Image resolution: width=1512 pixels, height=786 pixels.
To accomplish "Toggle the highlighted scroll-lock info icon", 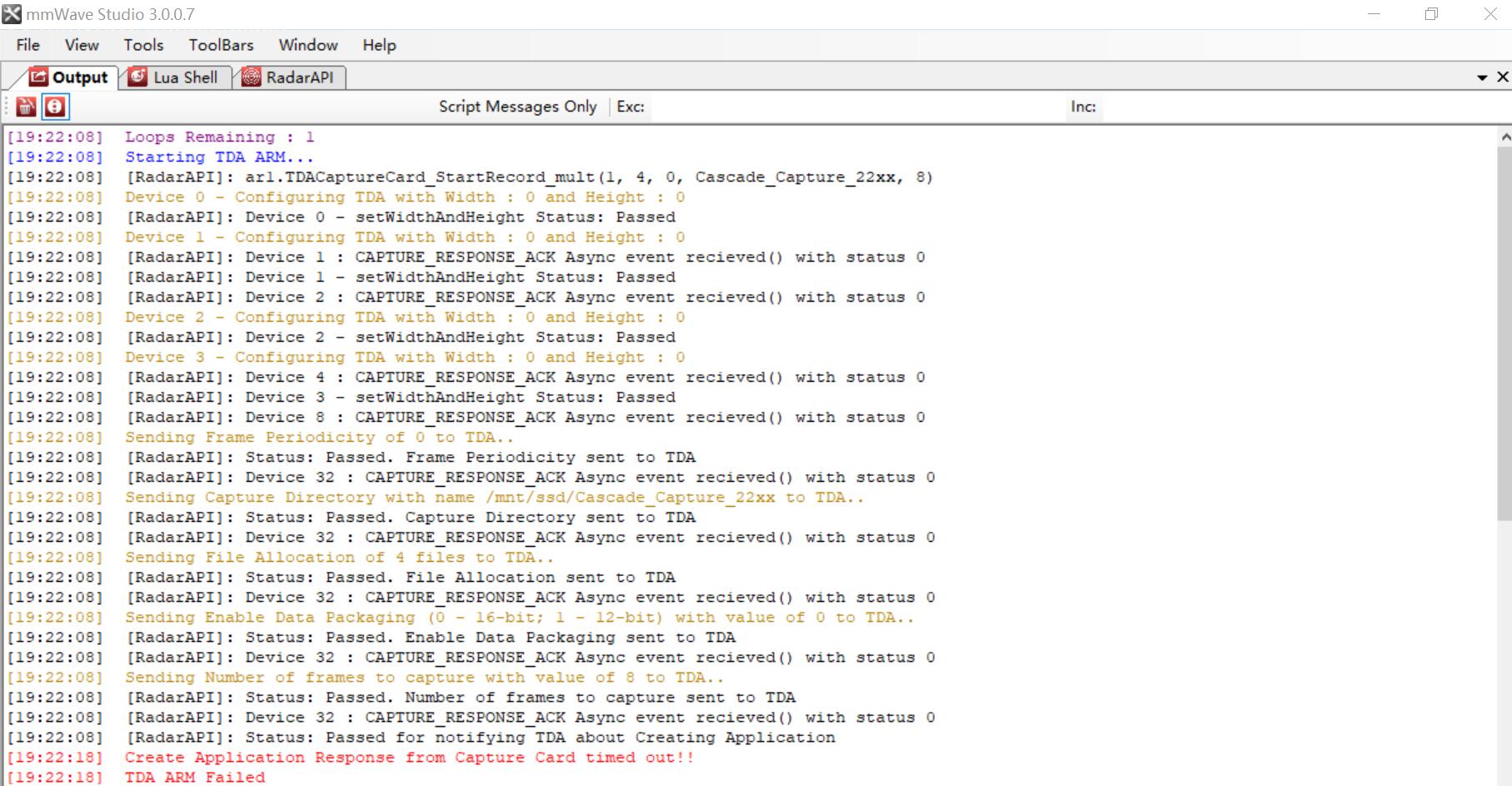I will 55,107.
